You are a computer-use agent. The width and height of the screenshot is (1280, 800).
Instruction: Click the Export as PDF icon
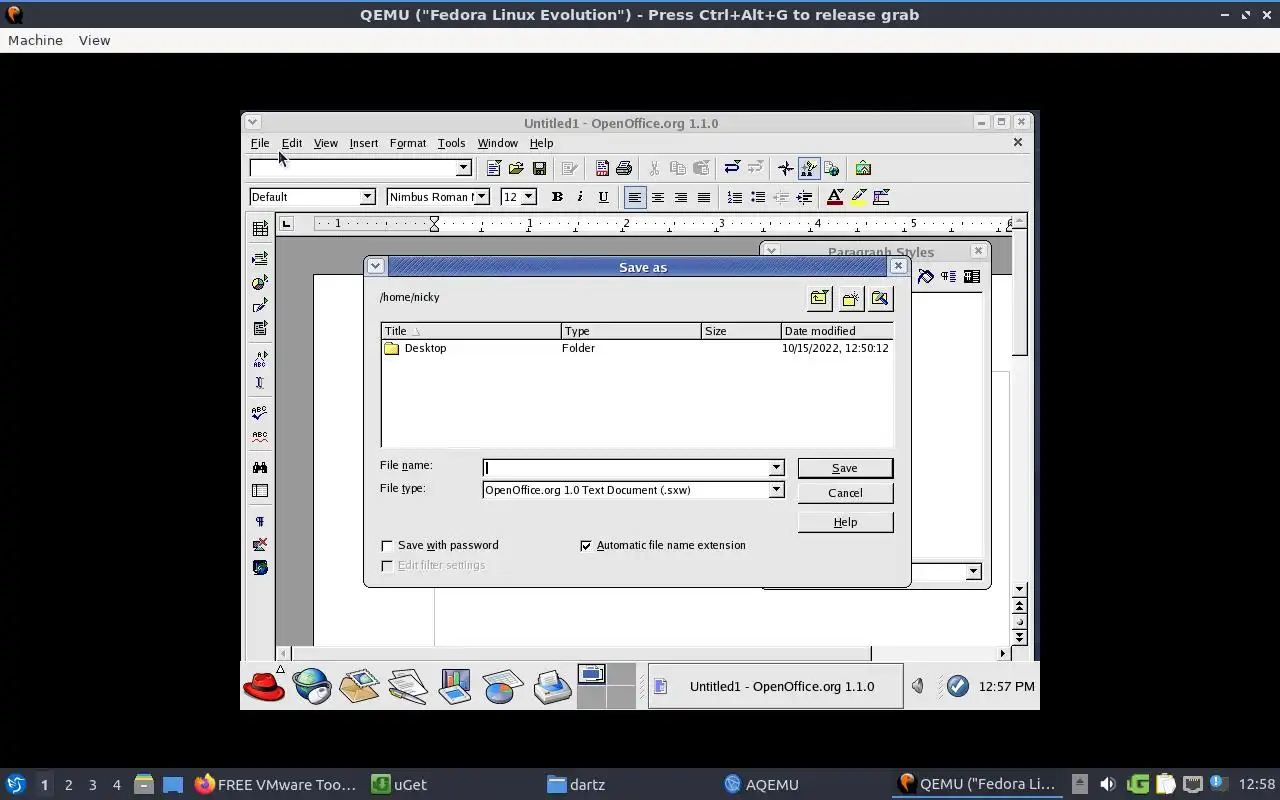pyautogui.click(x=601, y=168)
